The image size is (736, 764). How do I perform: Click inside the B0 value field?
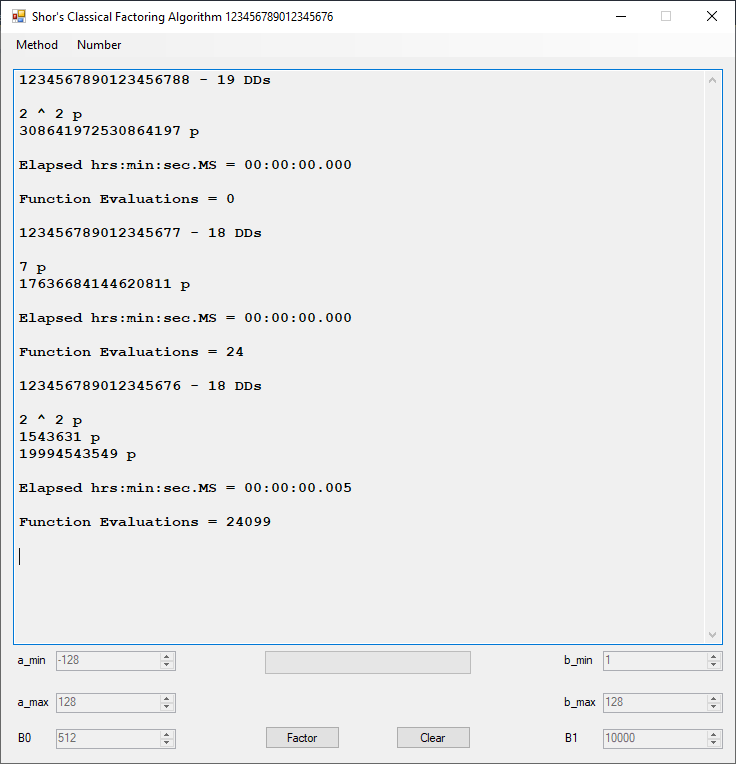pos(107,738)
